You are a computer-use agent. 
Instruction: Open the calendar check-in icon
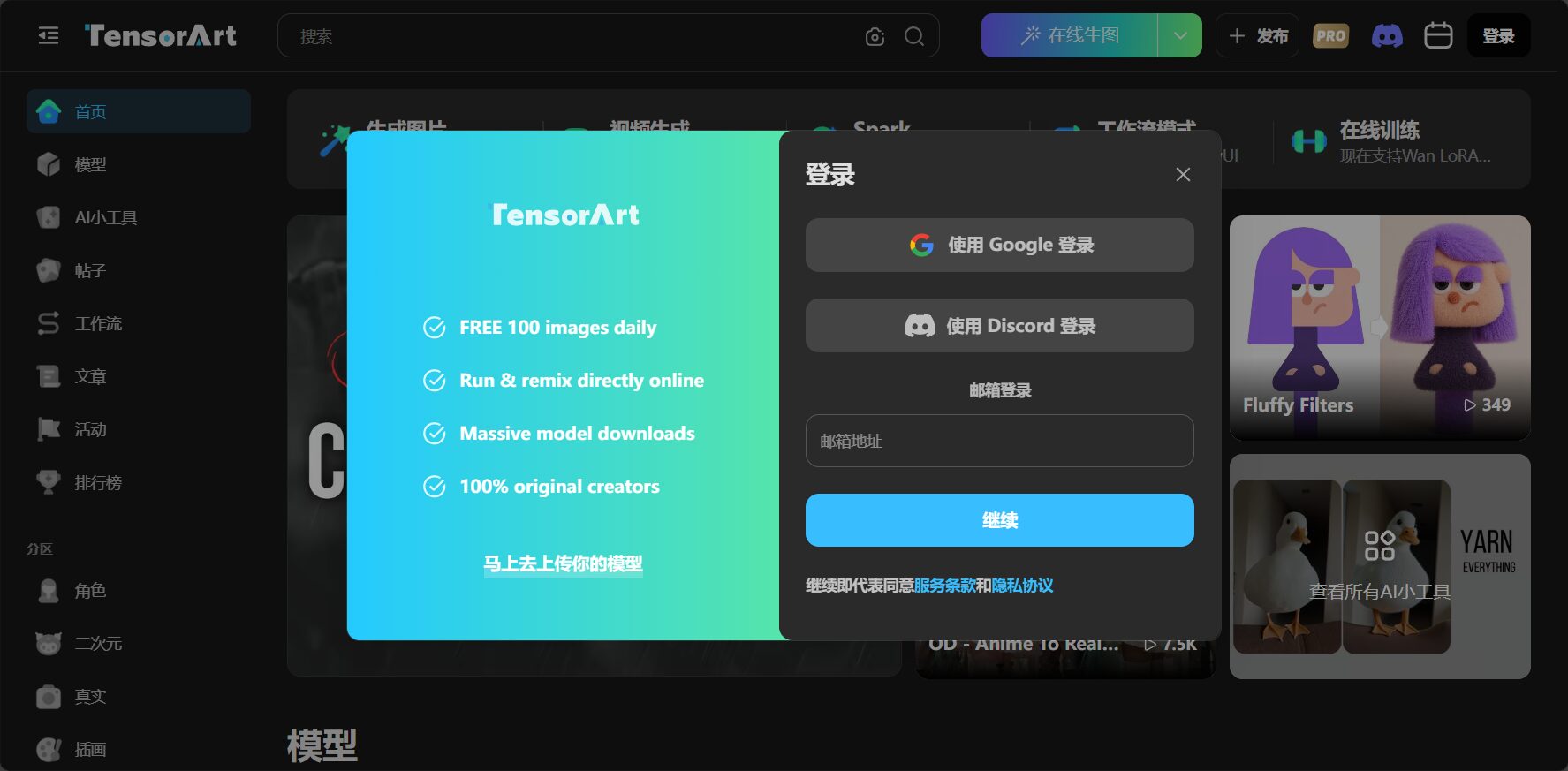(x=1438, y=35)
